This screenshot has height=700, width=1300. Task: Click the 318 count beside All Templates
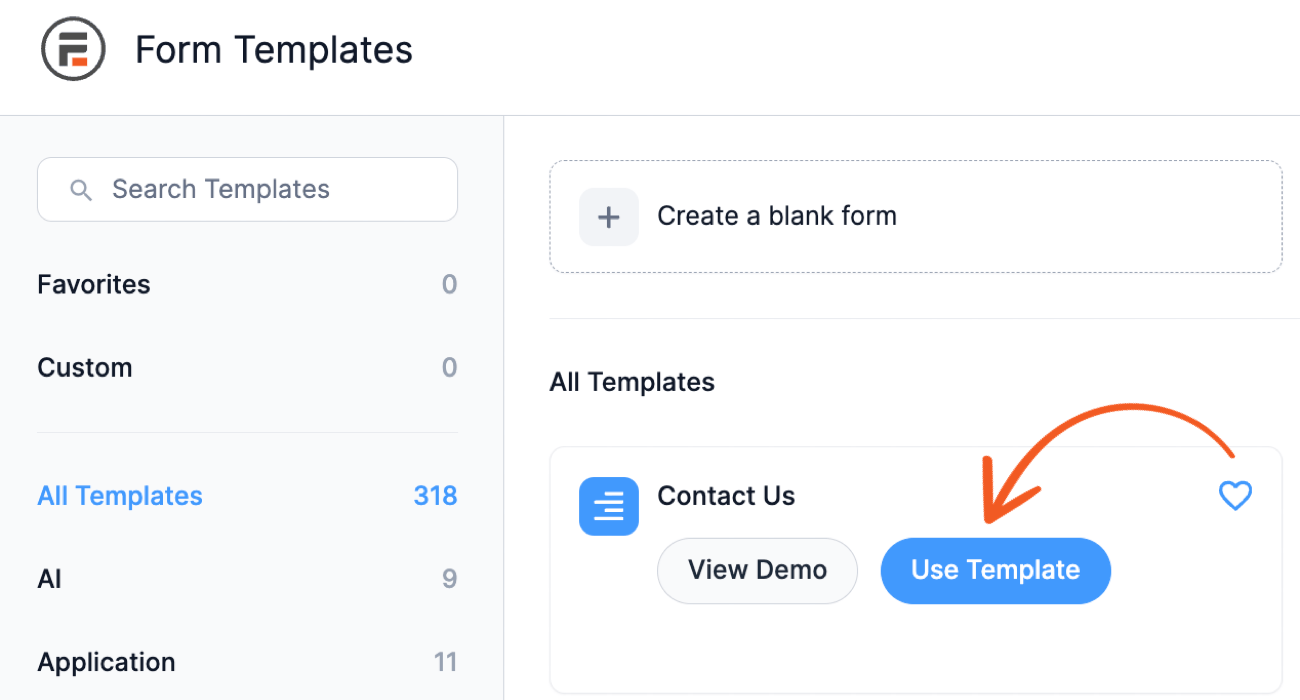coord(435,496)
